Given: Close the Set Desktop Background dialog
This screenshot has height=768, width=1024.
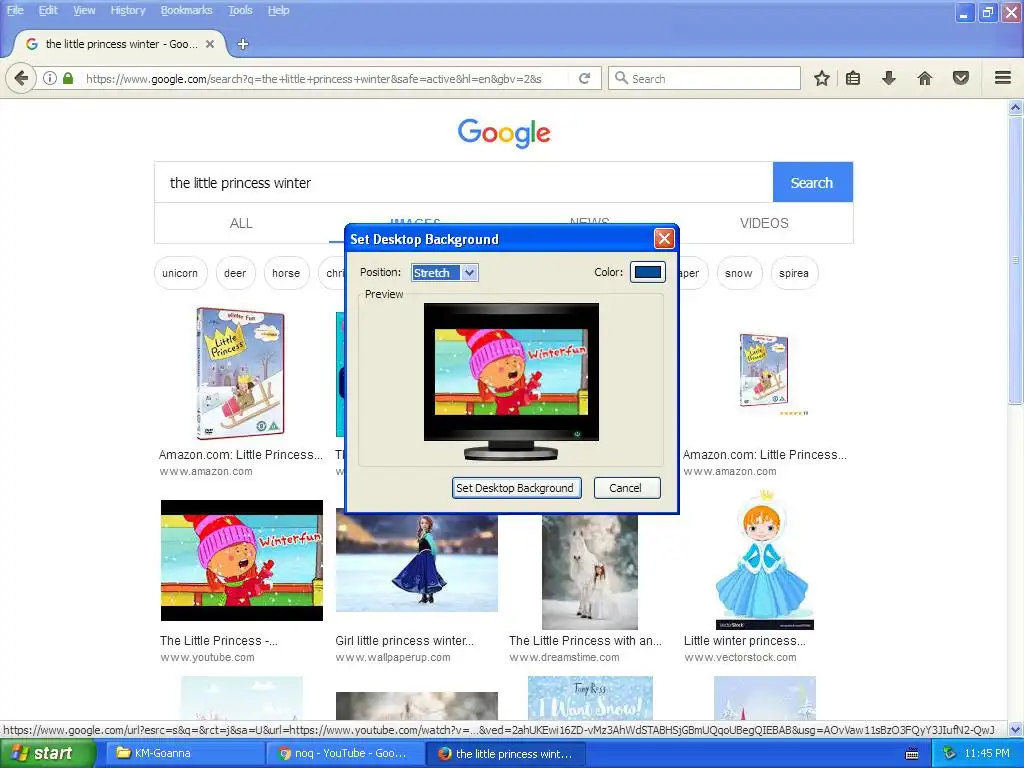Looking at the screenshot, I should (x=664, y=238).
